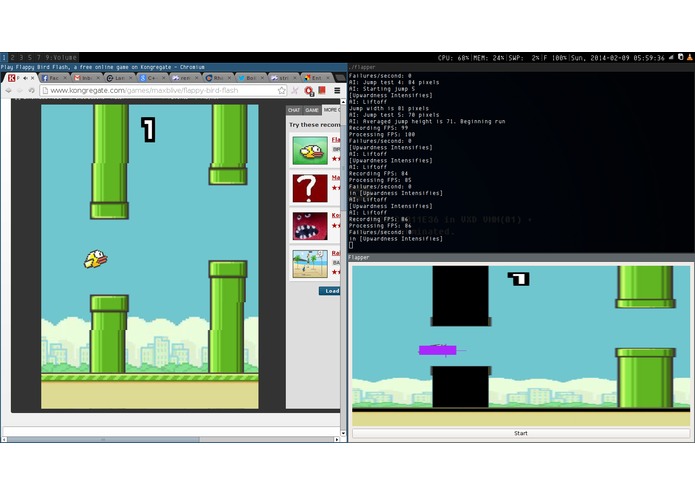Screen dimensions: 695x494
Task: Click the page's vertical scrollbar down arrow
Action: (x=343, y=433)
